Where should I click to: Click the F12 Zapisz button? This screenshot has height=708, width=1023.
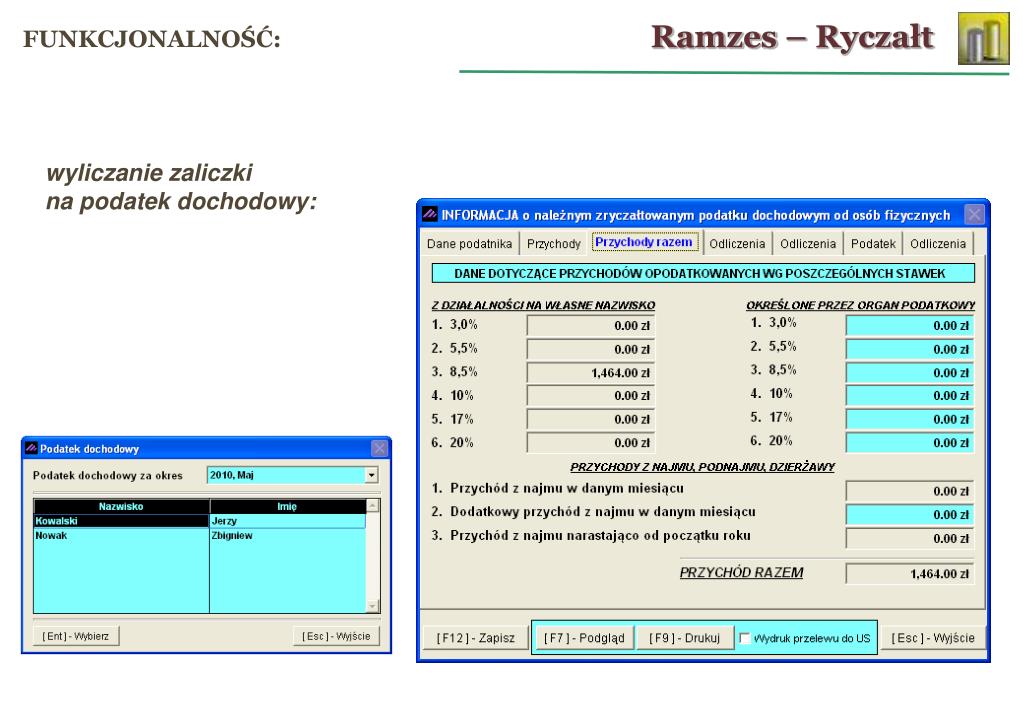(x=476, y=638)
